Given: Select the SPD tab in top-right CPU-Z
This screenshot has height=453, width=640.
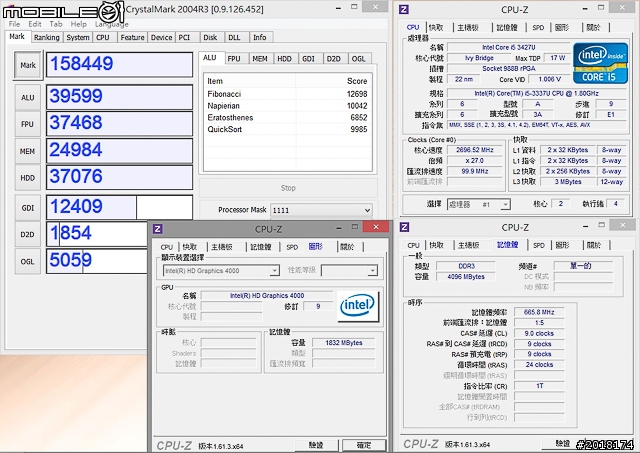Looking at the screenshot, I should coord(538,27).
